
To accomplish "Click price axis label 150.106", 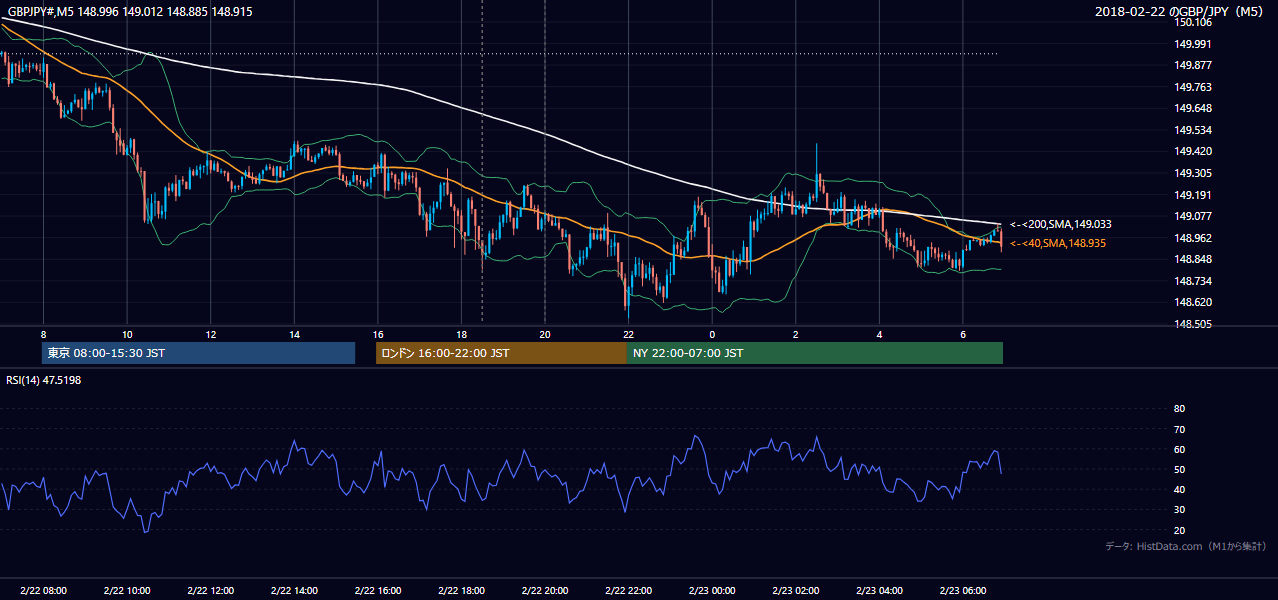I will coord(1194,22).
